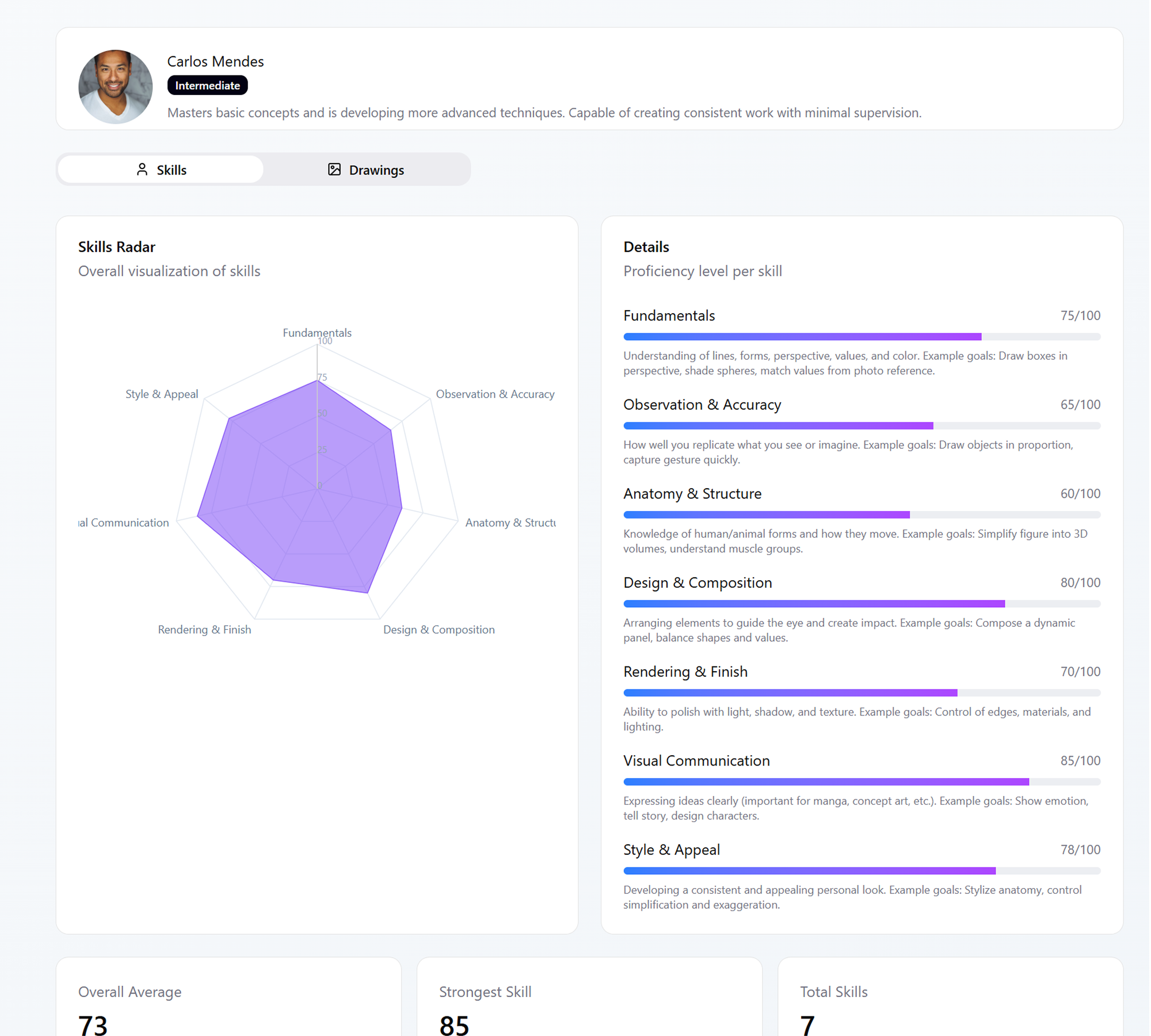Open the Skills Radar panel header
The width and height of the screenshot is (1151, 1036).
[116, 246]
